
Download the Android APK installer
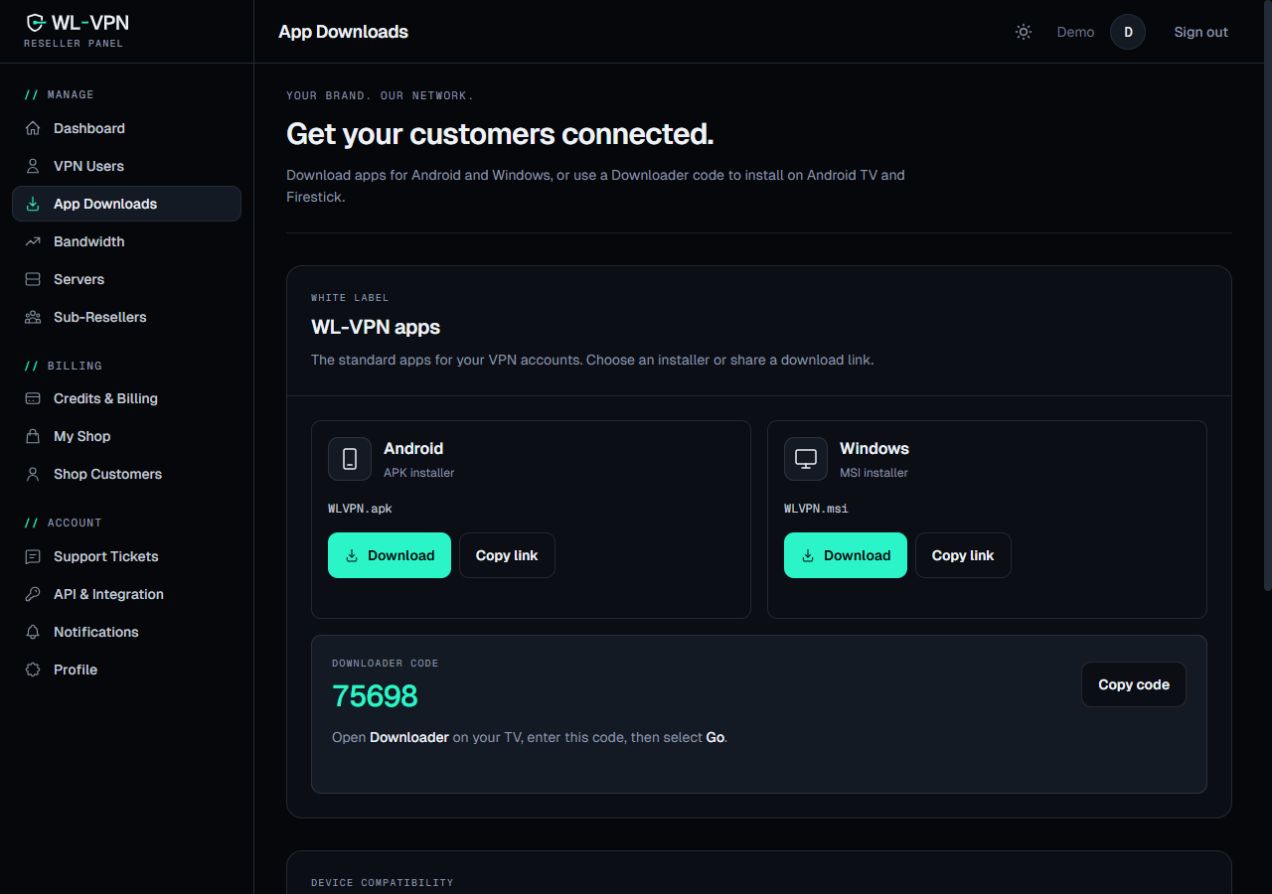[389, 555]
